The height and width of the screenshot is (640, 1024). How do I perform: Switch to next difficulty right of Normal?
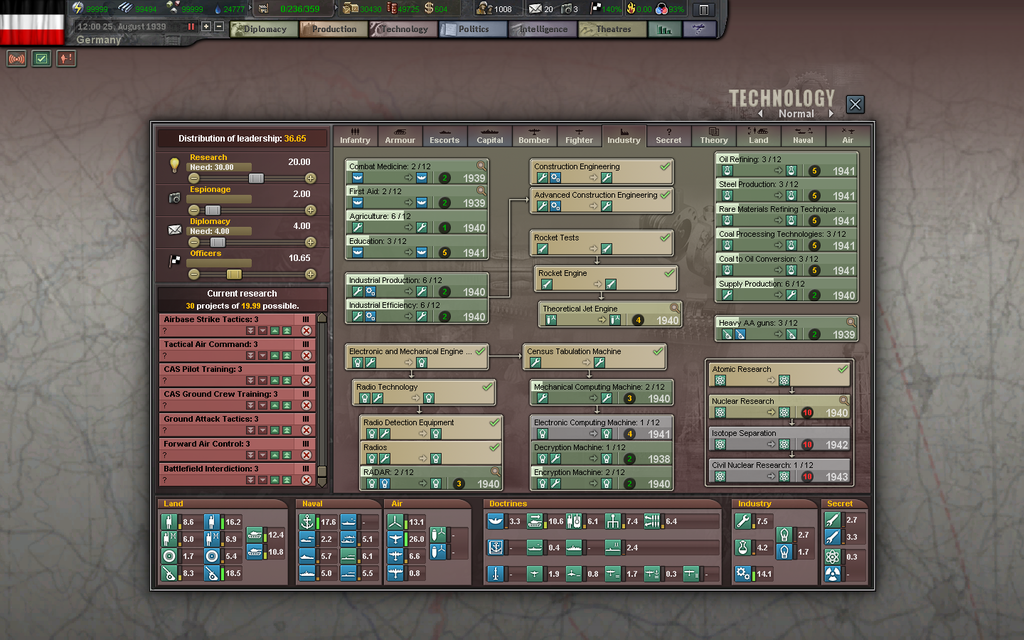831,114
